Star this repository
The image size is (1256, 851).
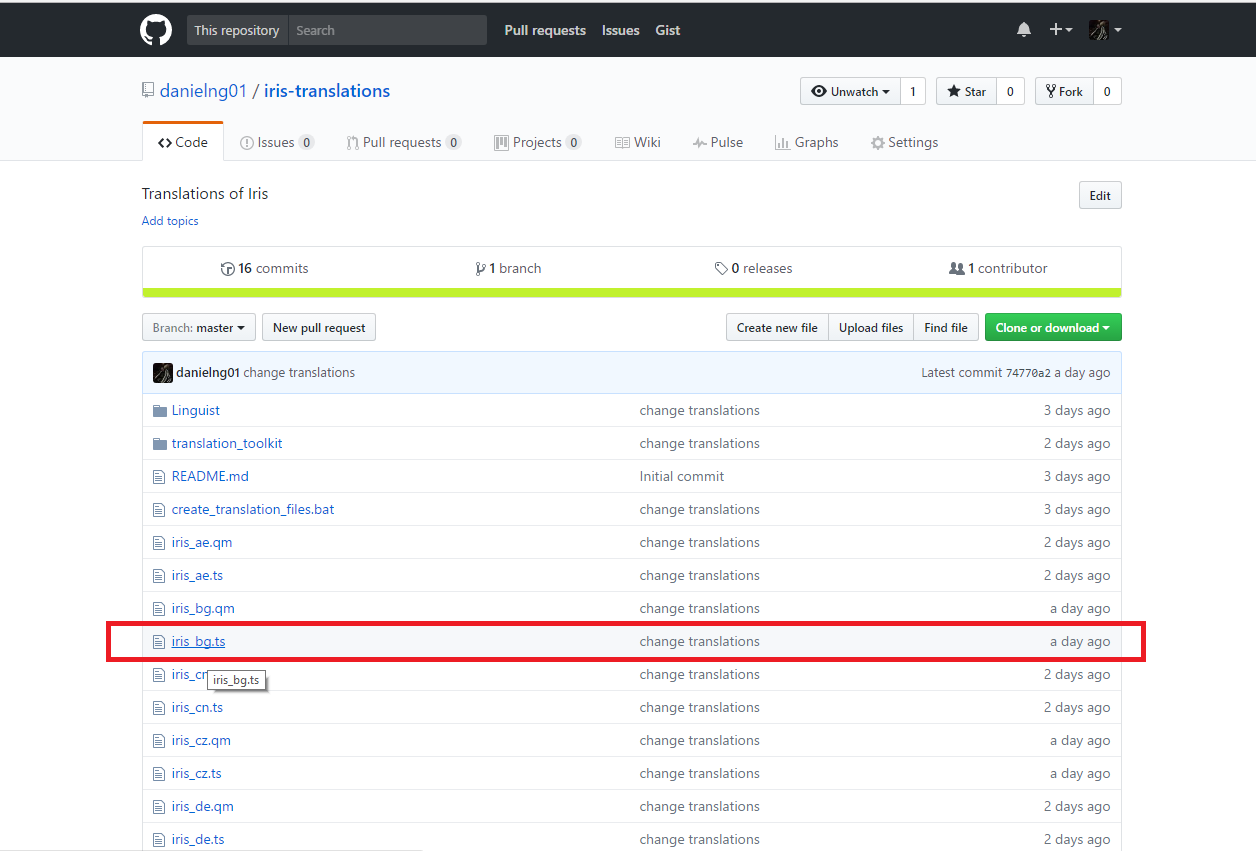pyautogui.click(x=967, y=91)
